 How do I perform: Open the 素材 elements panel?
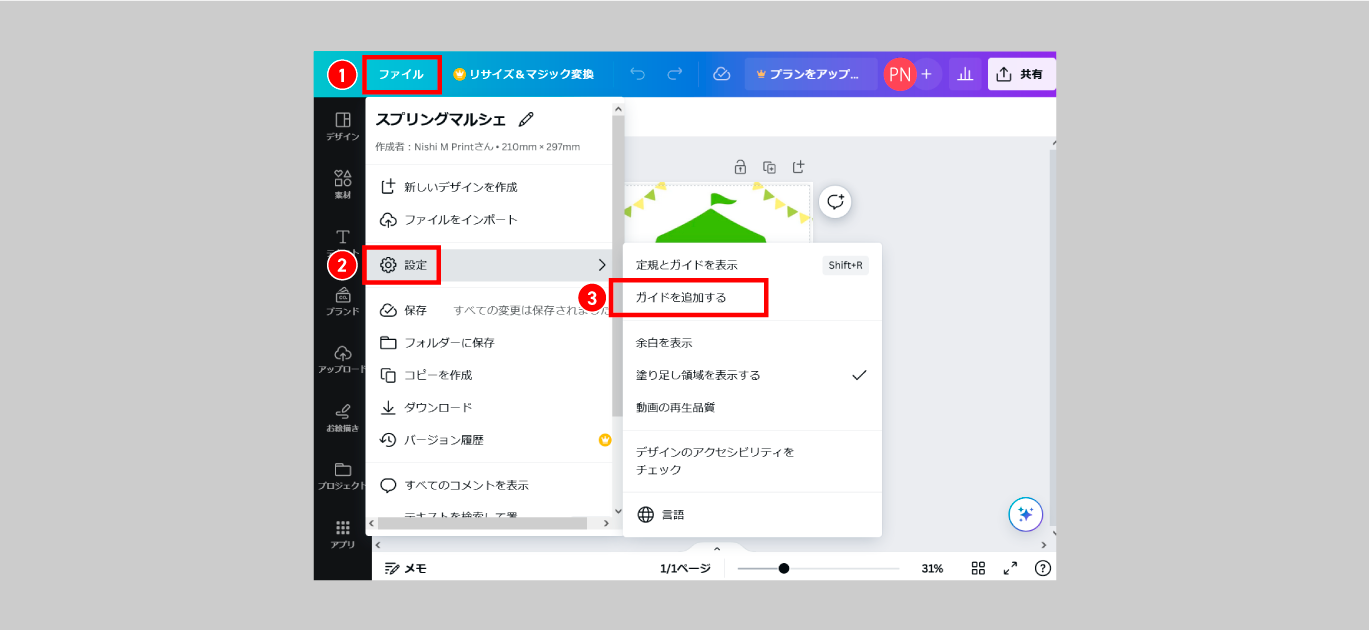pyautogui.click(x=342, y=184)
